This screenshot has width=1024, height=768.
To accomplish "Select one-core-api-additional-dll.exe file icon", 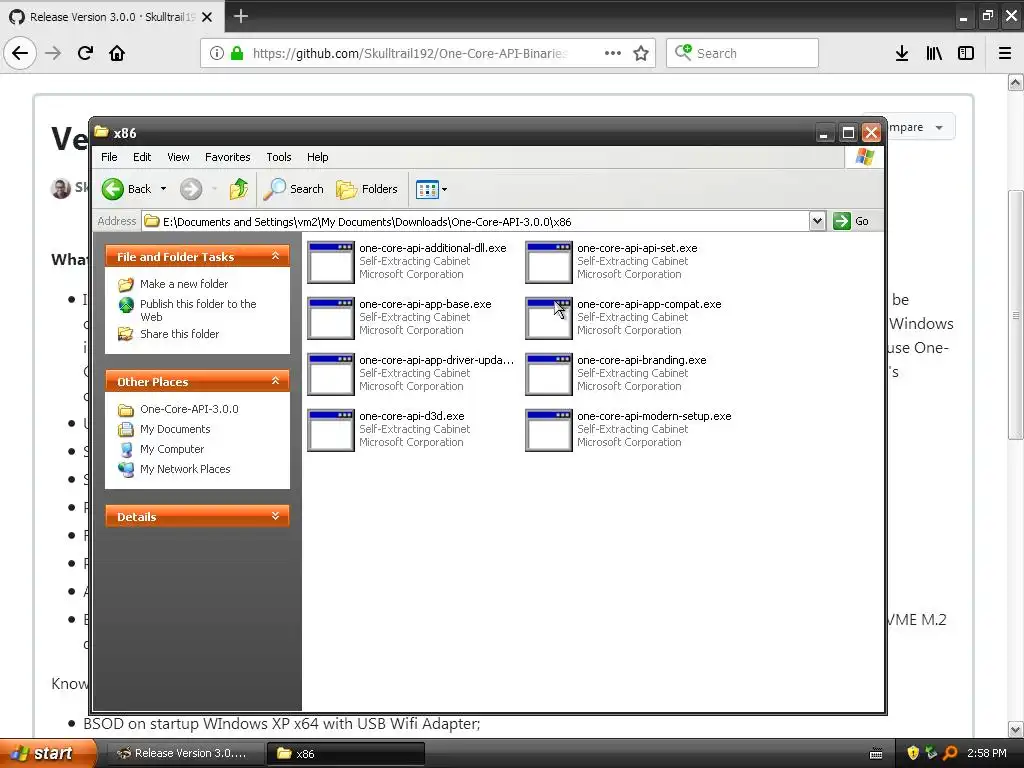I will coord(330,262).
